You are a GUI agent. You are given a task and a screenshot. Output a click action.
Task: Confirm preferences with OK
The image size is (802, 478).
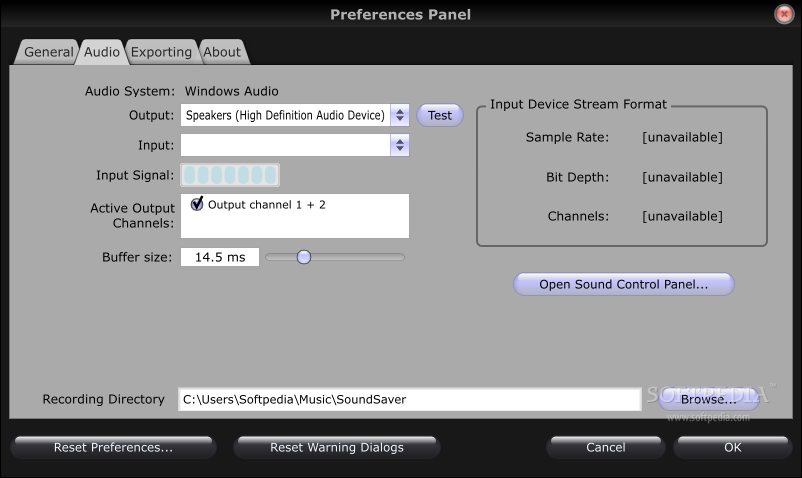coord(732,447)
